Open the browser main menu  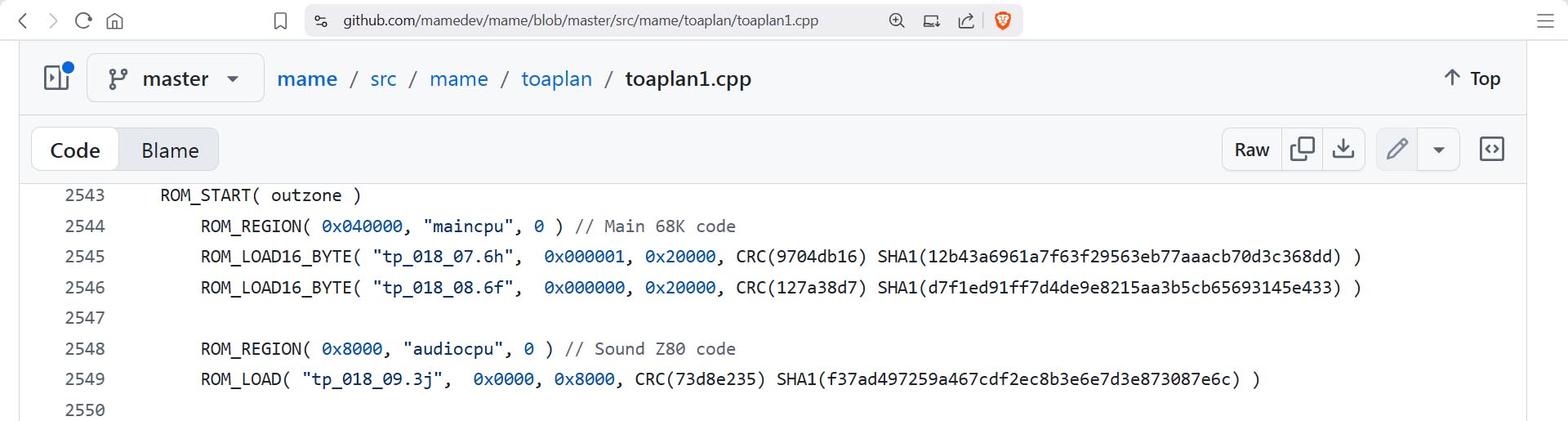(x=1545, y=20)
